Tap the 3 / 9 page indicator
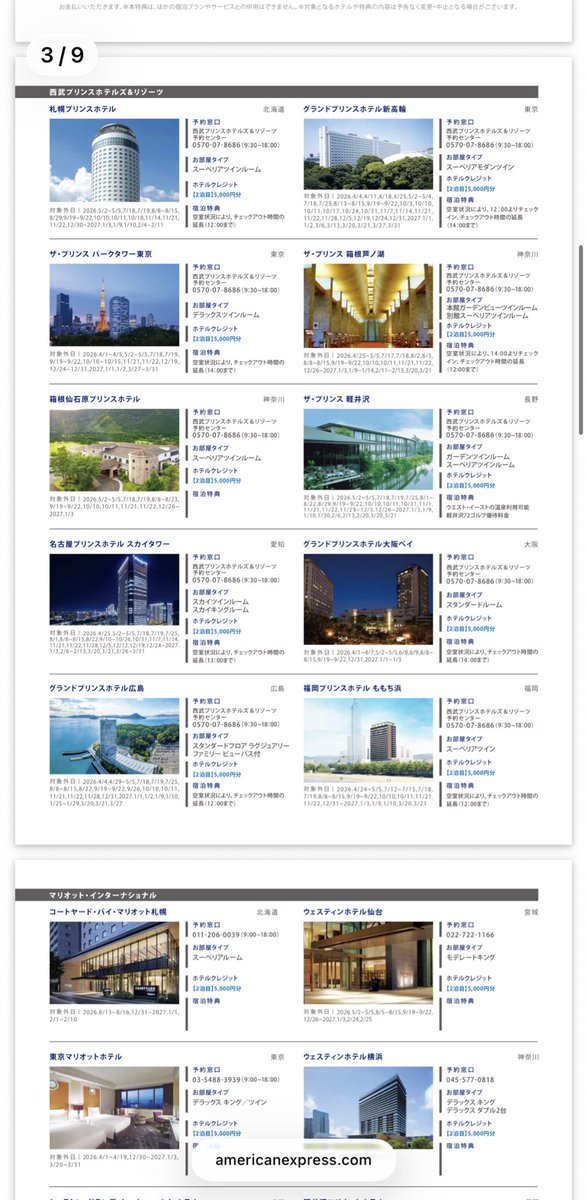 pyautogui.click(x=62, y=55)
